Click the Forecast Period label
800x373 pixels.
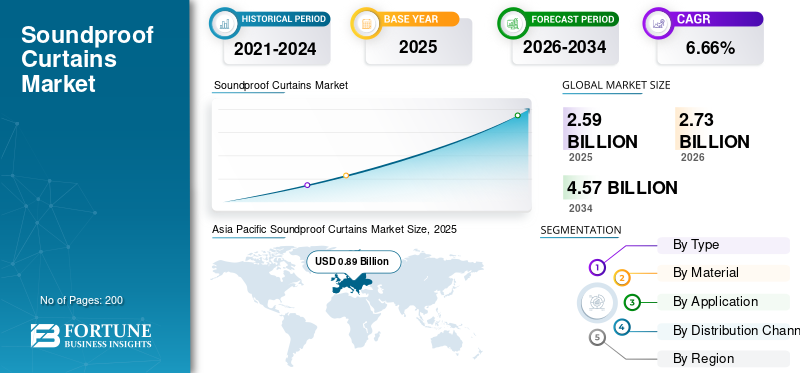tap(572, 19)
